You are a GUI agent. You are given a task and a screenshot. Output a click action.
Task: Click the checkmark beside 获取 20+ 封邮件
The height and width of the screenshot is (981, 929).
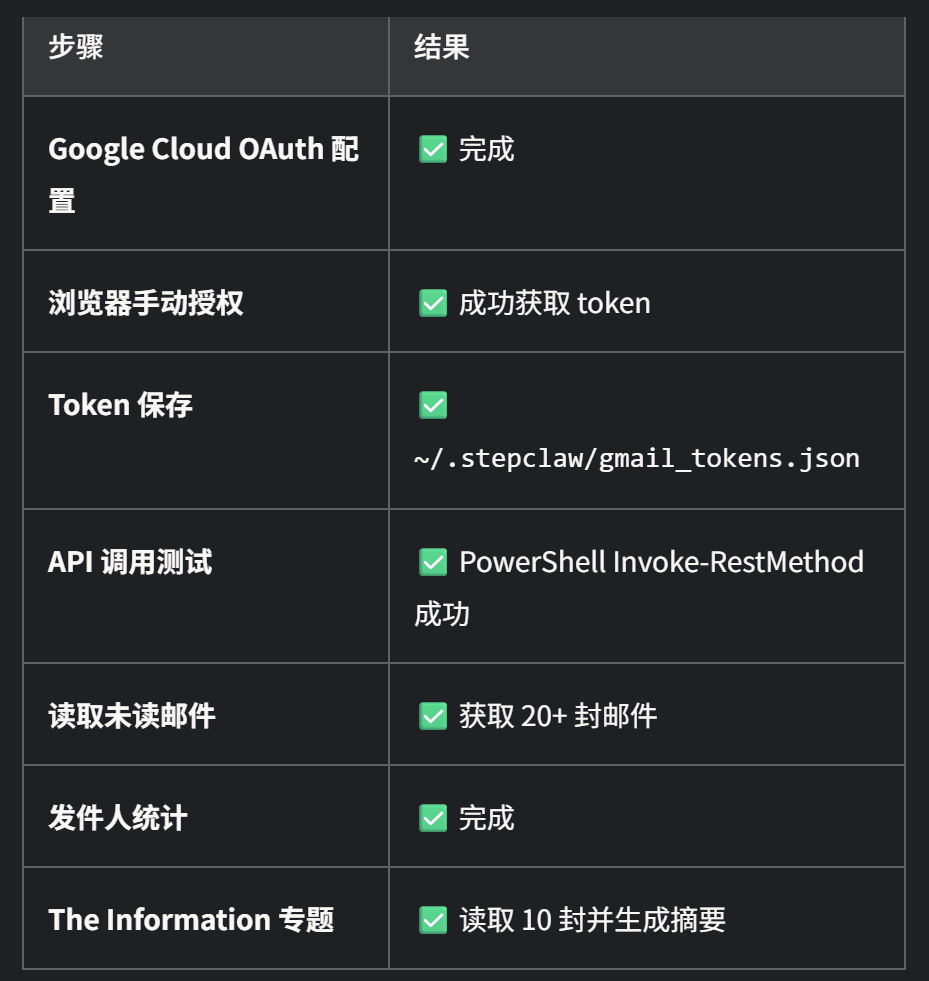pyautogui.click(x=433, y=716)
